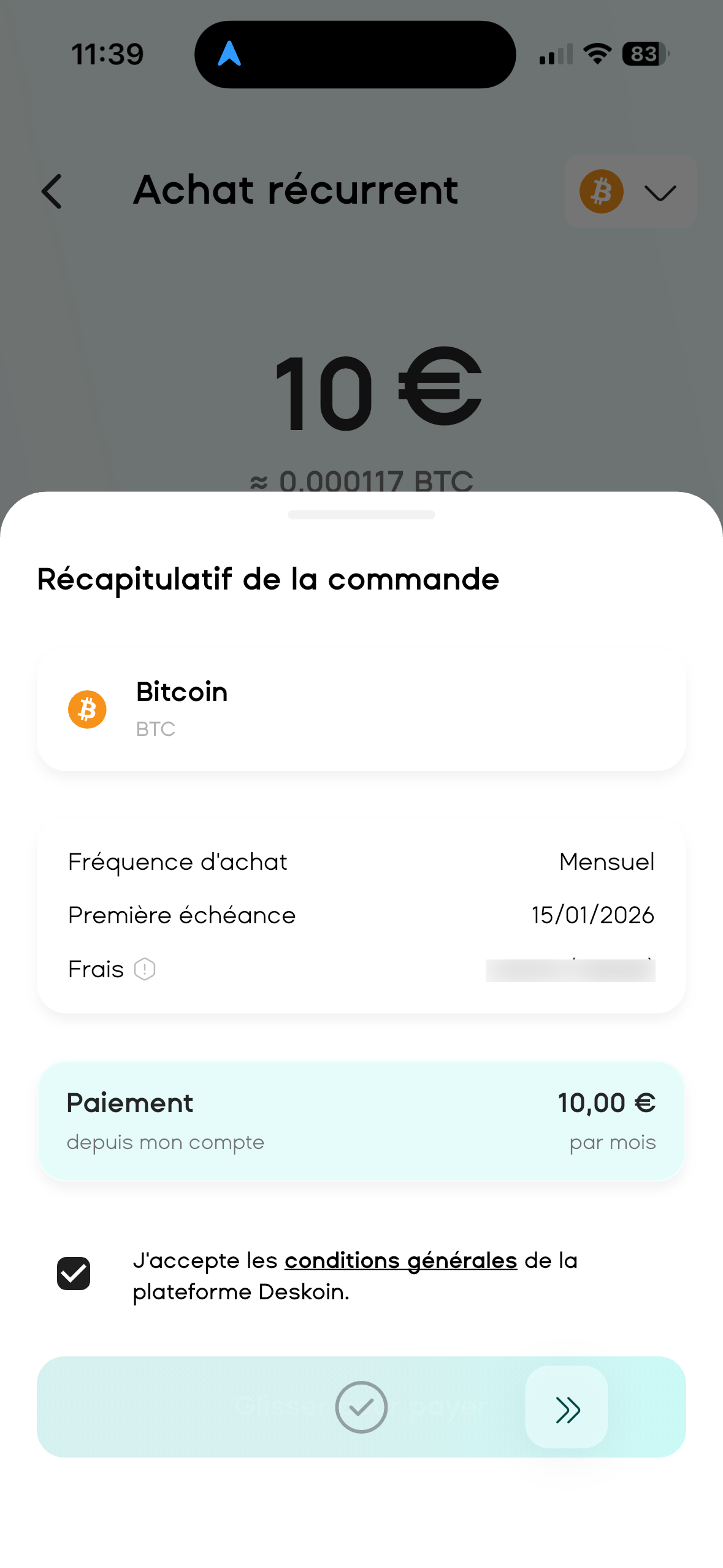Tap the back arrow icon
Viewport: 723px width, 1568px height.
coord(52,191)
